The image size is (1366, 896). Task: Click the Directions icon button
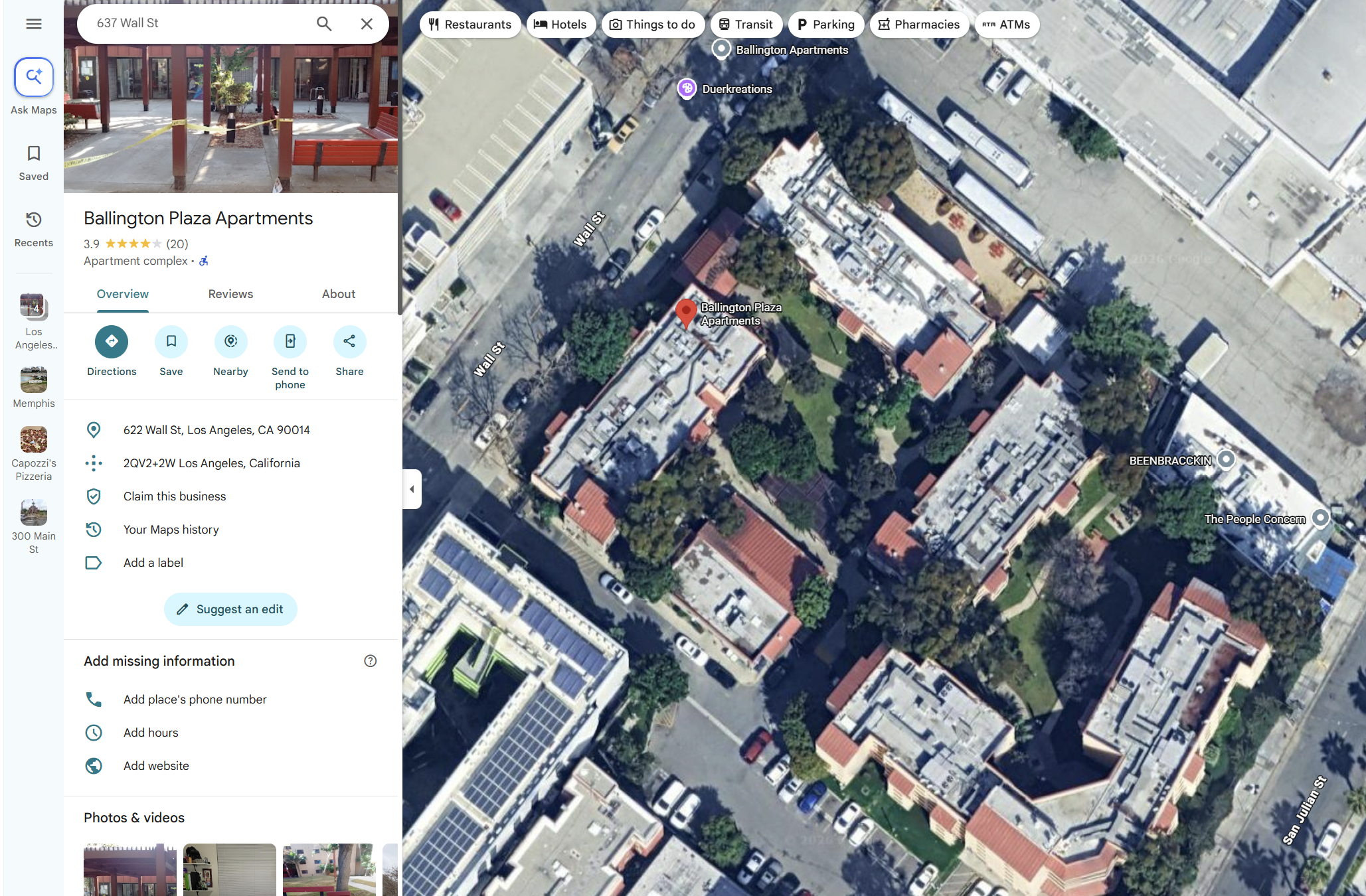click(x=112, y=341)
